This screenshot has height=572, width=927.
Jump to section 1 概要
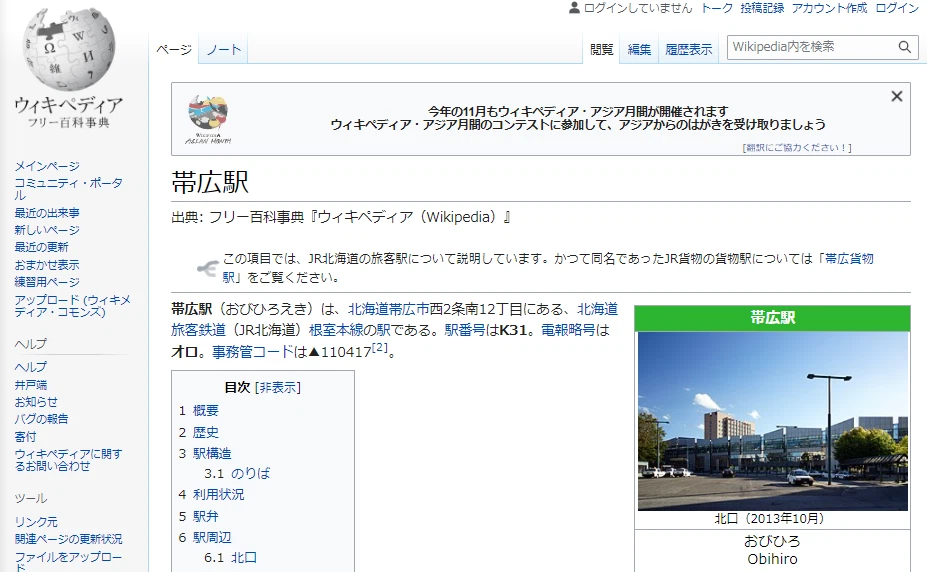coord(205,411)
